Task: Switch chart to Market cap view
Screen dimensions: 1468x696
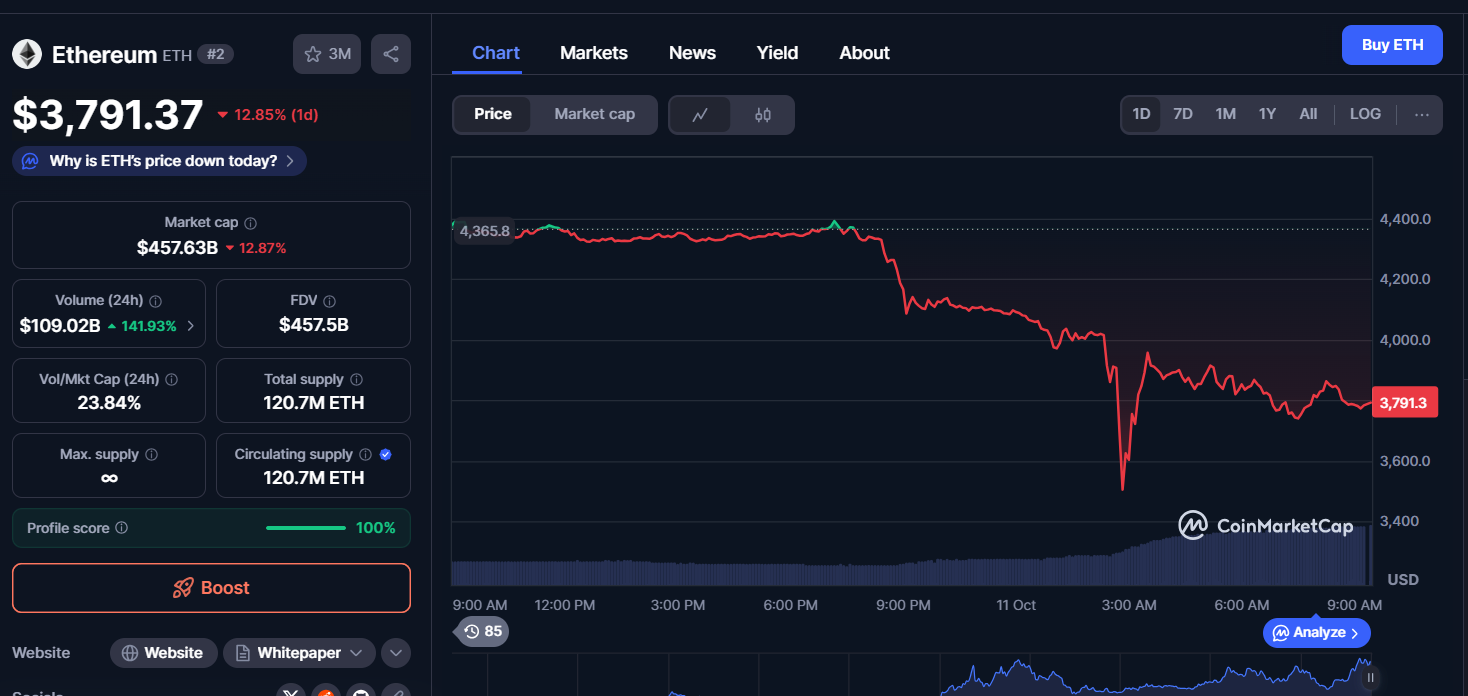Action: [594, 114]
